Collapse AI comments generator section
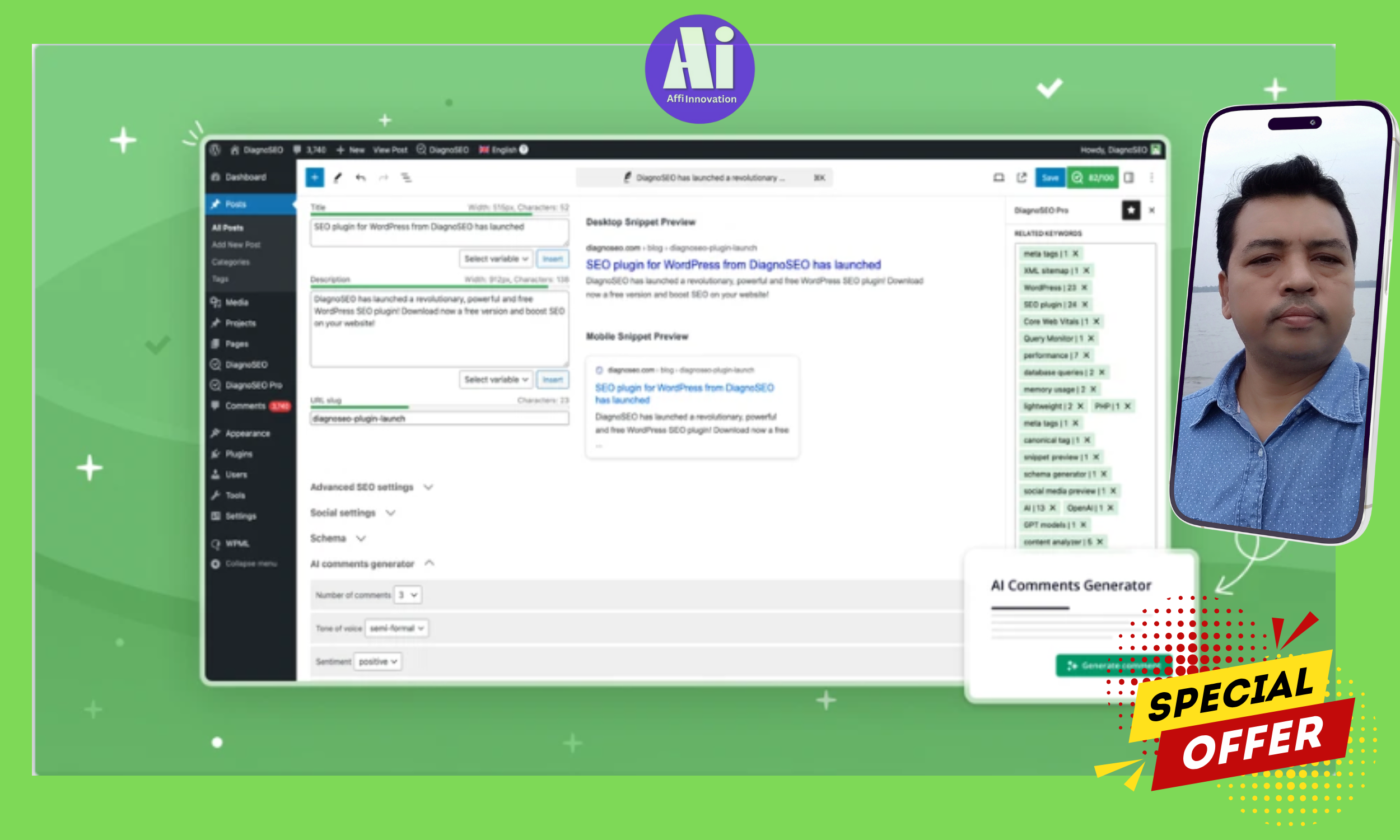This screenshot has height=840, width=1400. [372, 564]
